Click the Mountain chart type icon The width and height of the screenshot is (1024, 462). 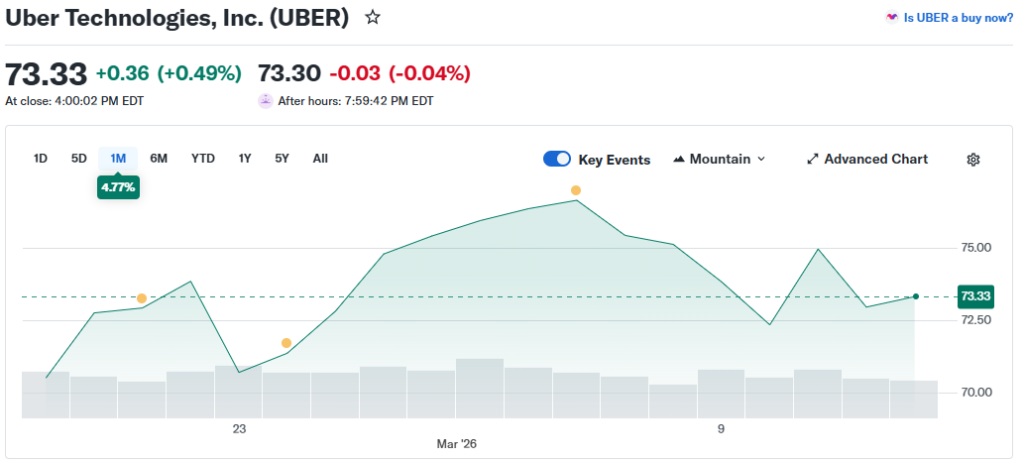point(680,159)
